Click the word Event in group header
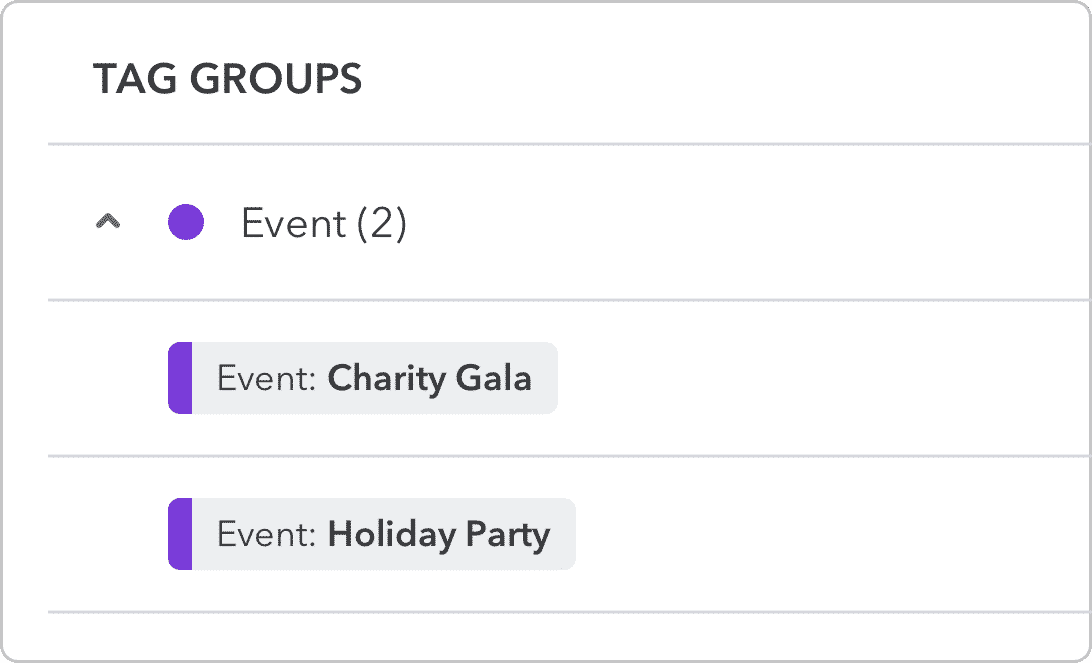 pos(290,223)
